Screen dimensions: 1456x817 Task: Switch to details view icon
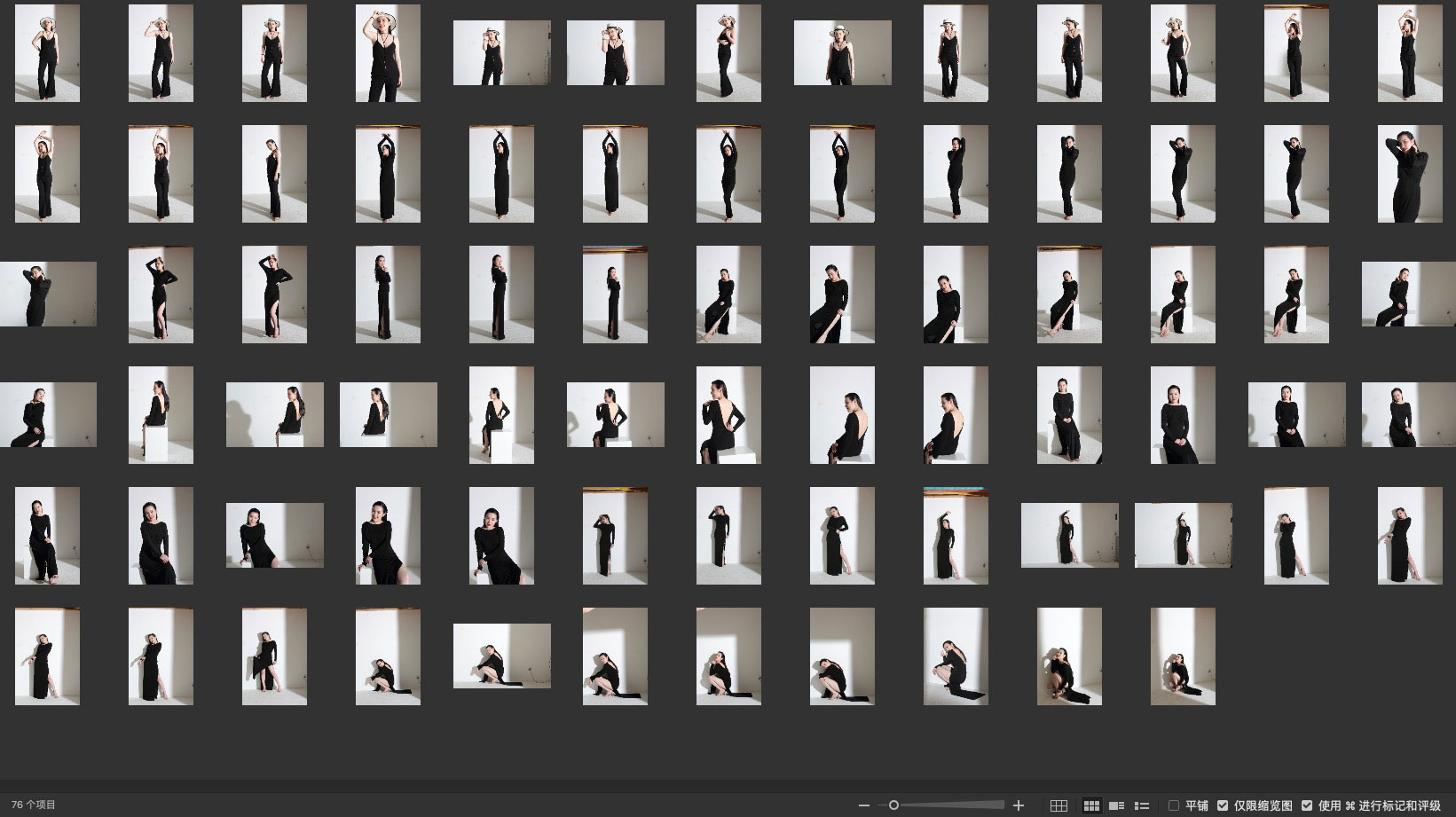[1117, 805]
